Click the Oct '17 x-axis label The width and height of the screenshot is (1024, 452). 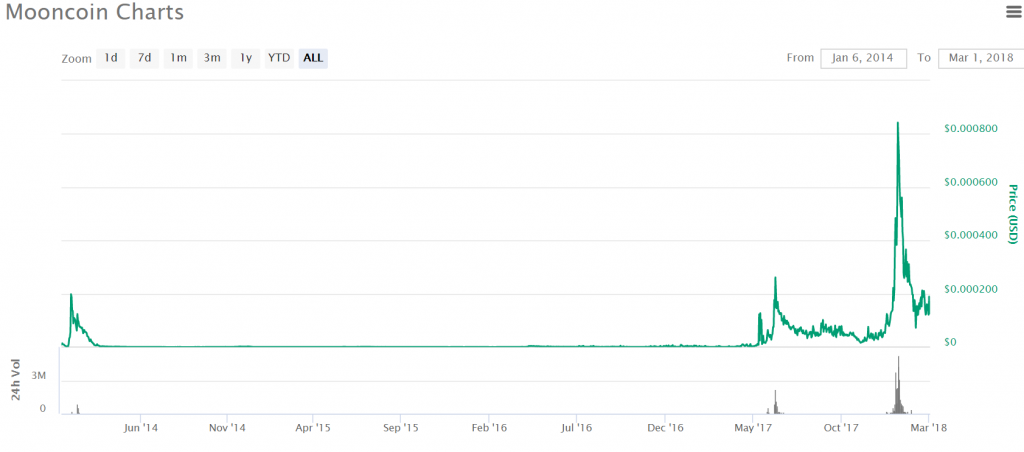click(840, 428)
